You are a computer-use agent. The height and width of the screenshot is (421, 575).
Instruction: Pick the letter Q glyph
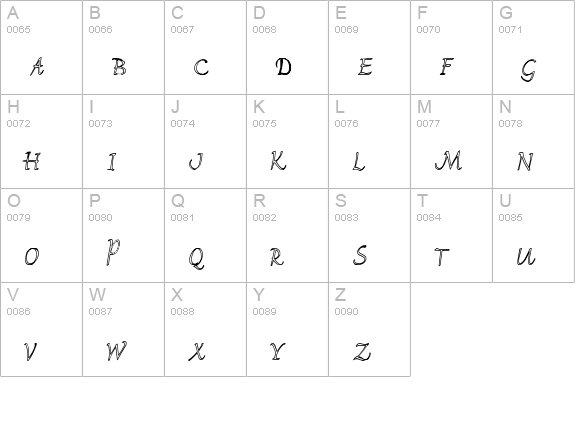tap(197, 258)
